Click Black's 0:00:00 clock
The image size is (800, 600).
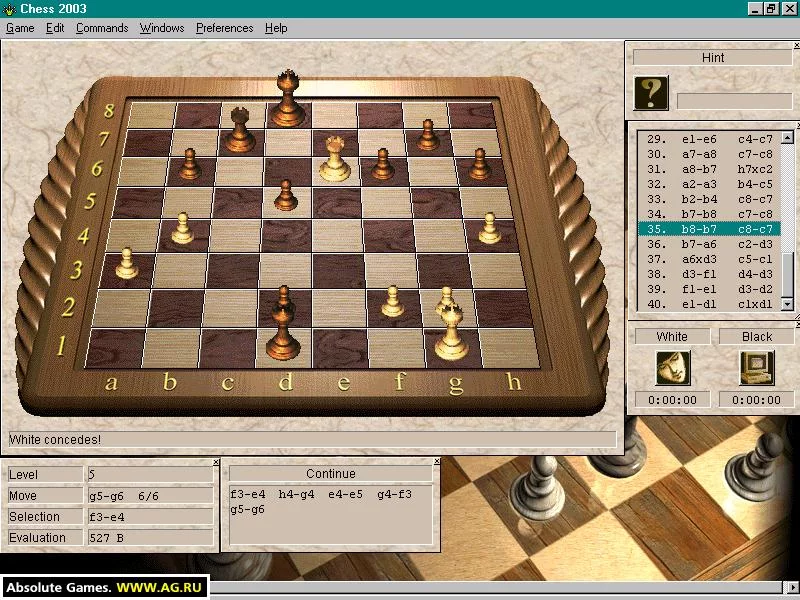point(757,399)
